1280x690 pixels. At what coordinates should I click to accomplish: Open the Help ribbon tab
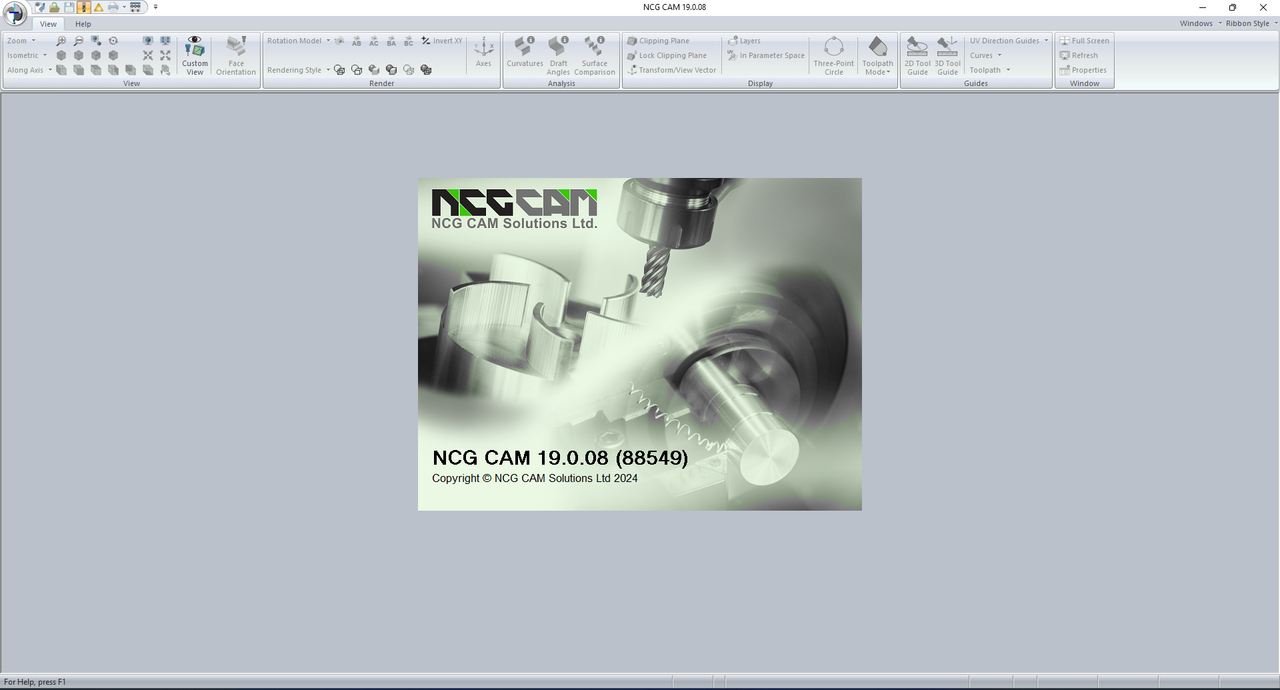pos(83,24)
